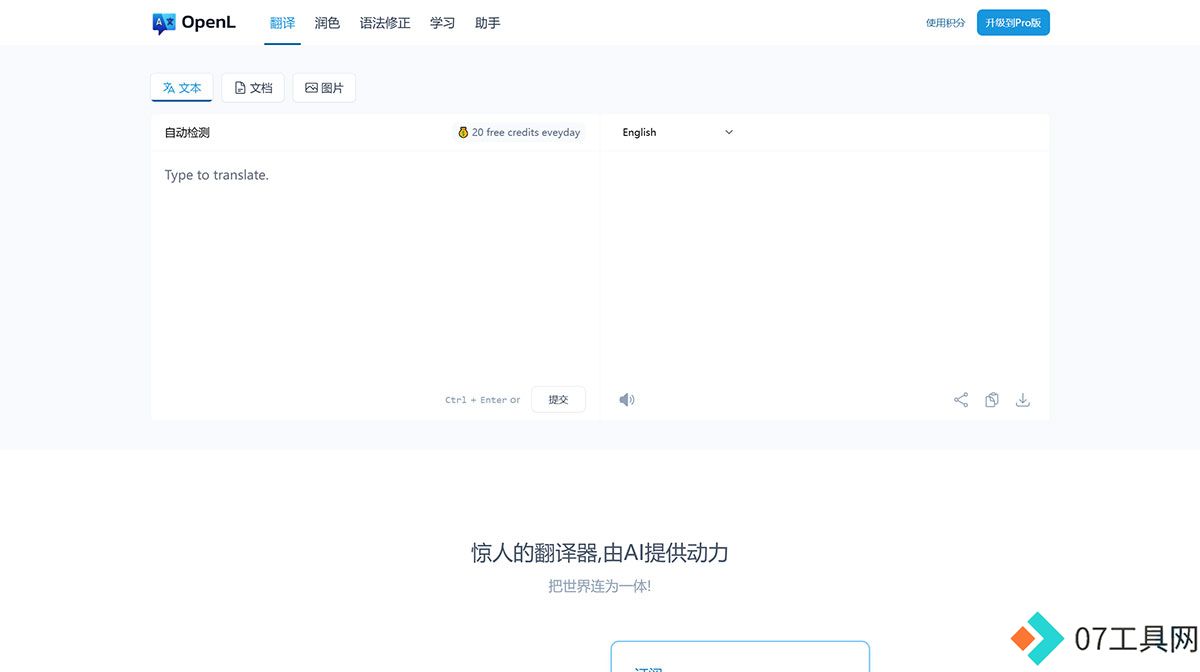Click the 升级到Pro版 upgrade button
Image resolution: width=1200 pixels, height=672 pixels.
[1013, 23]
